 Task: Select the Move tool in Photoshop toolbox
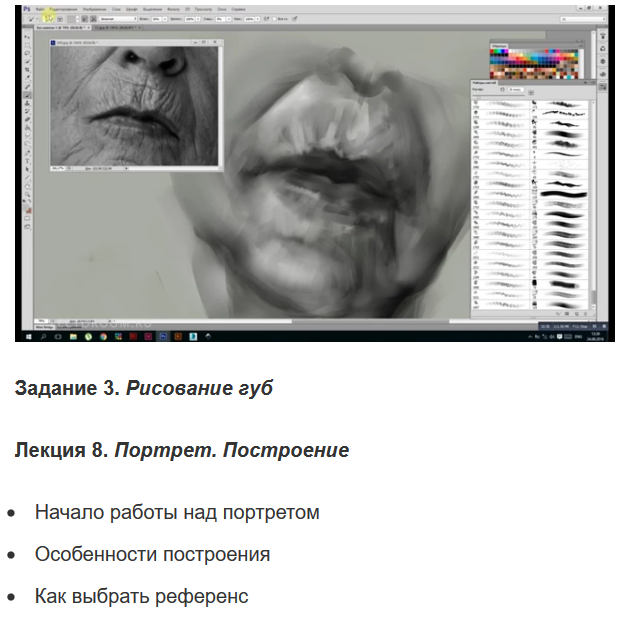coord(27,37)
